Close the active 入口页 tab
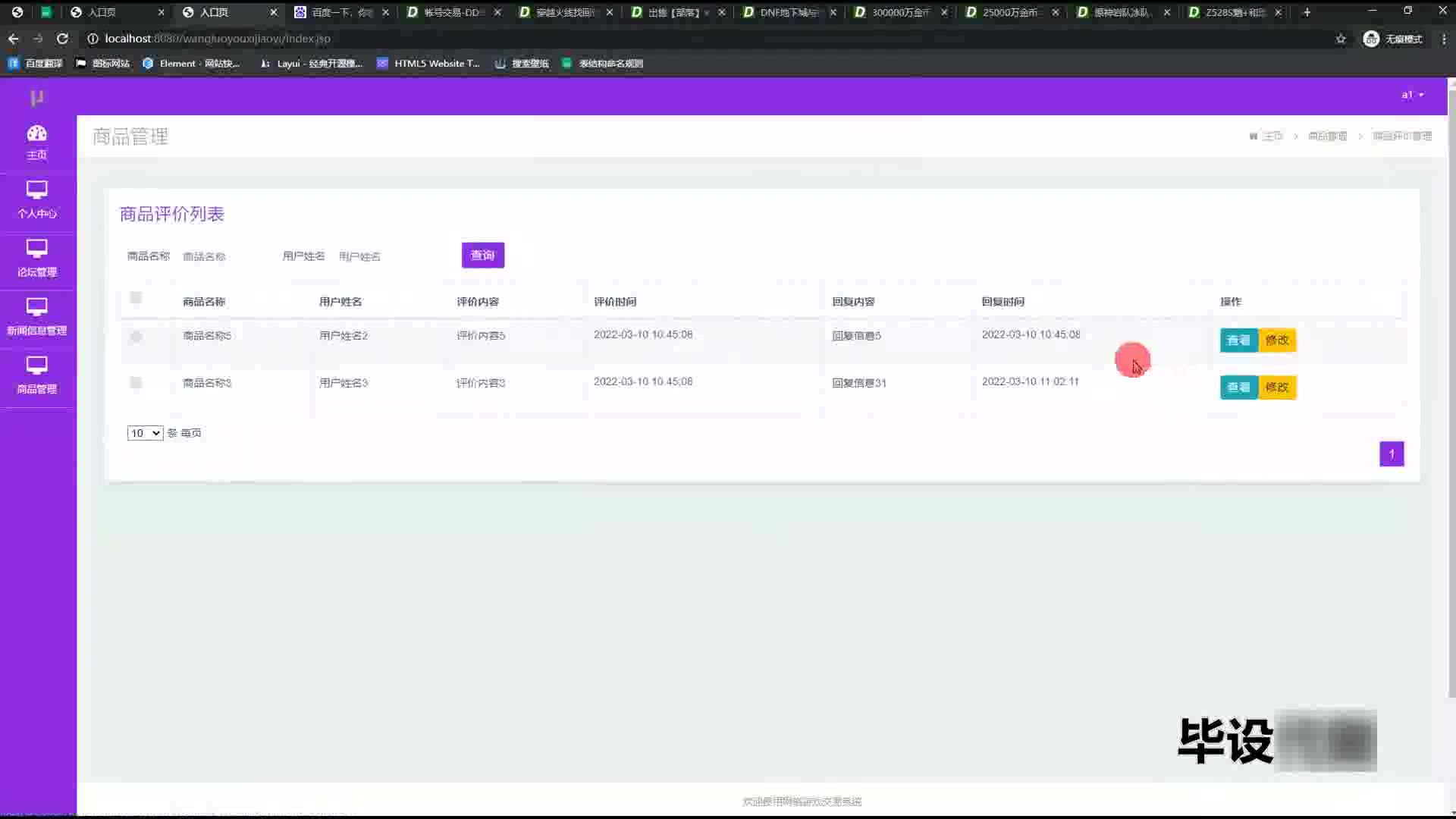The image size is (1456, 819). pos(274,12)
